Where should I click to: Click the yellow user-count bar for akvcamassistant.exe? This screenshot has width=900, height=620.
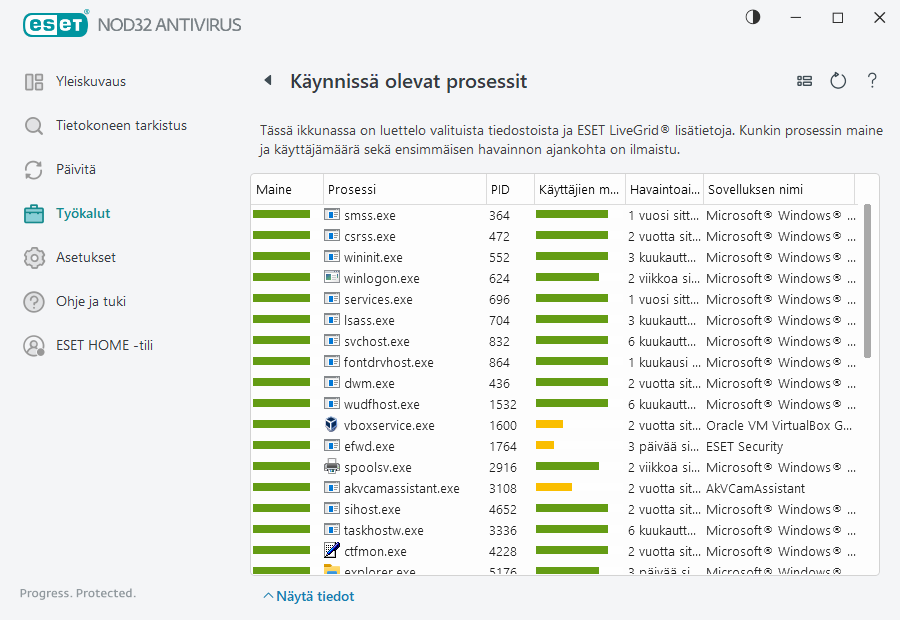coord(554,488)
